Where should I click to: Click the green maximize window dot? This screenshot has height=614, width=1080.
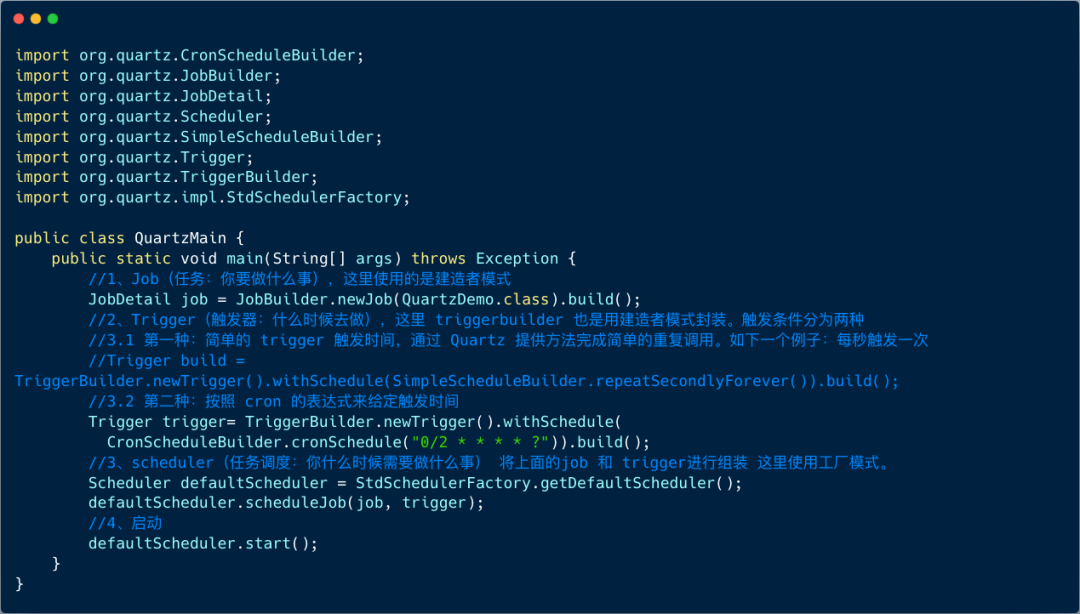point(53,19)
